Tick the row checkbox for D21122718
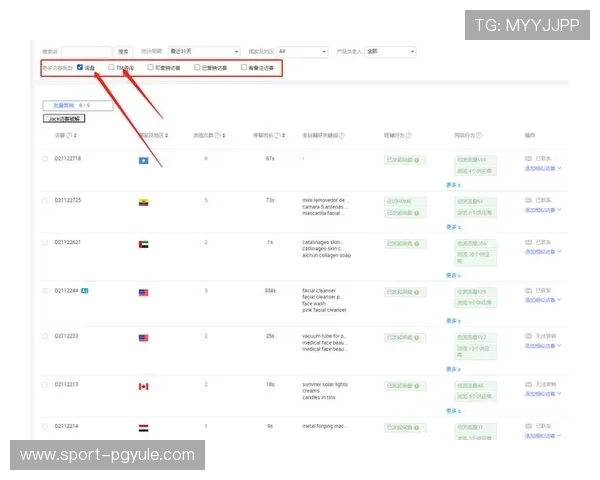Screen dimensions: 600x480 tap(45, 159)
